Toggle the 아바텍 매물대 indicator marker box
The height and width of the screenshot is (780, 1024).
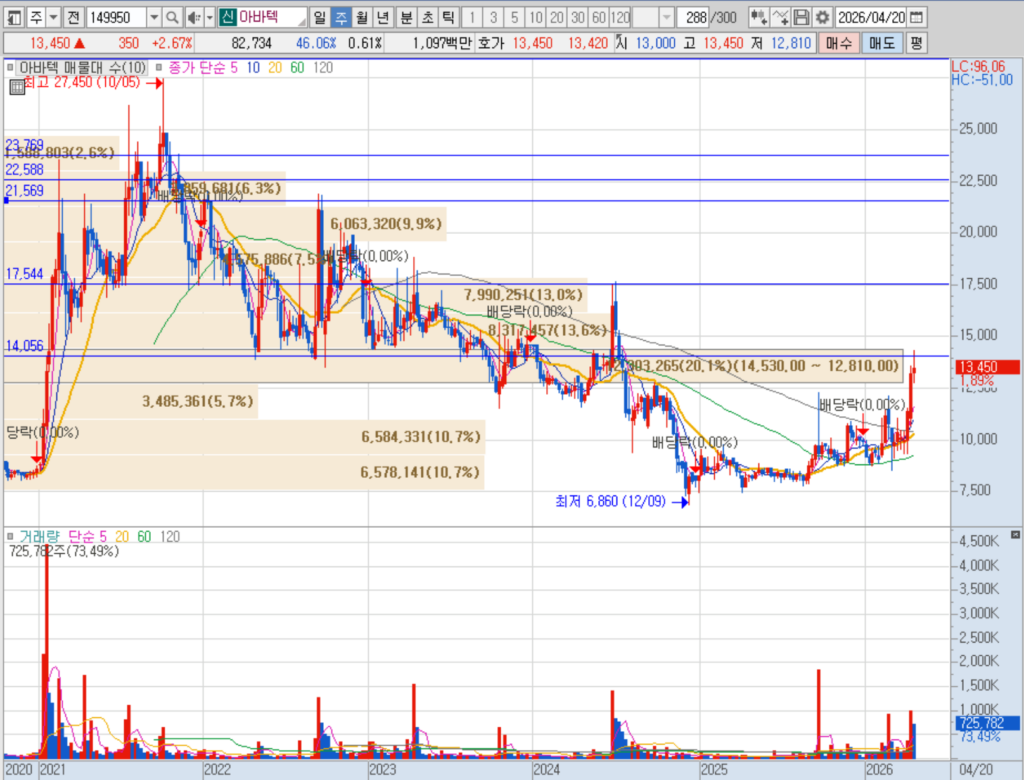(10, 67)
